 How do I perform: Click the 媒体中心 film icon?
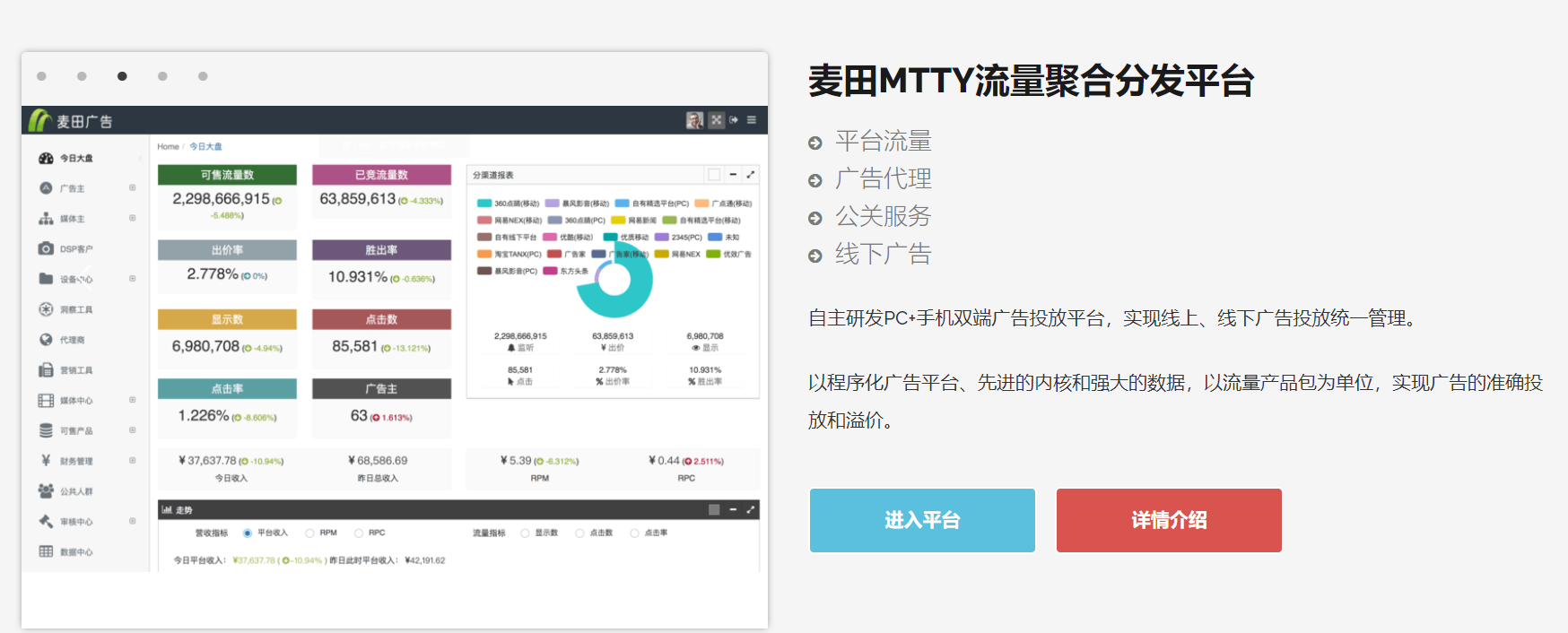click(x=46, y=400)
